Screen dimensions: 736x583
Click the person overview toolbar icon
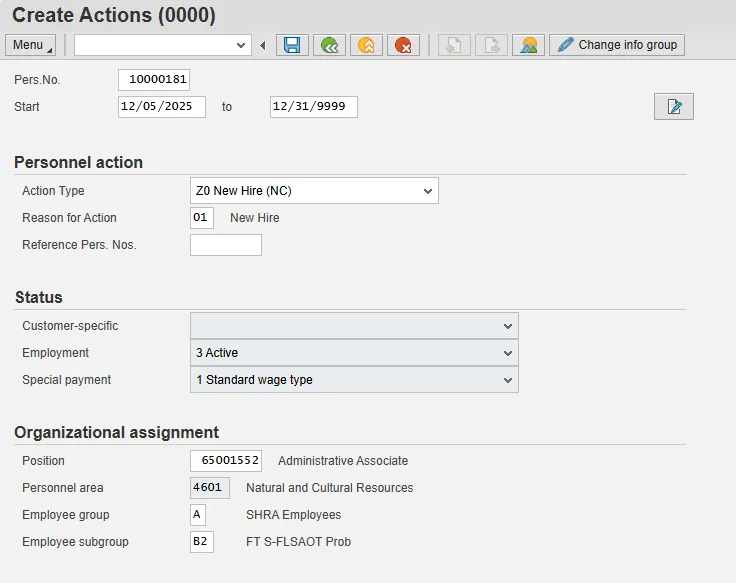pos(528,45)
